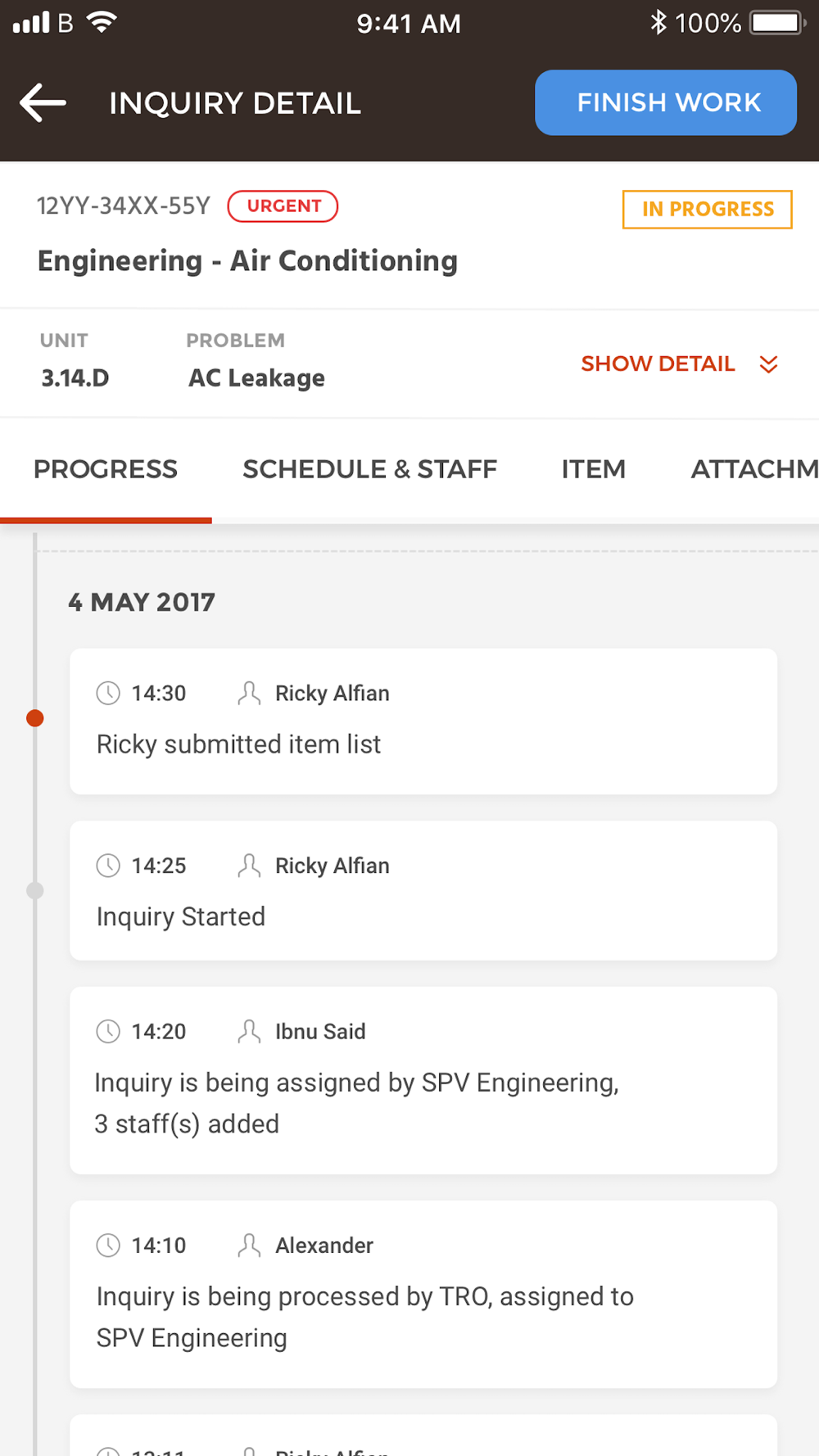Tap the Urgent badge
The height and width of the screenshot is (1456, 819).
click(283, 206)
